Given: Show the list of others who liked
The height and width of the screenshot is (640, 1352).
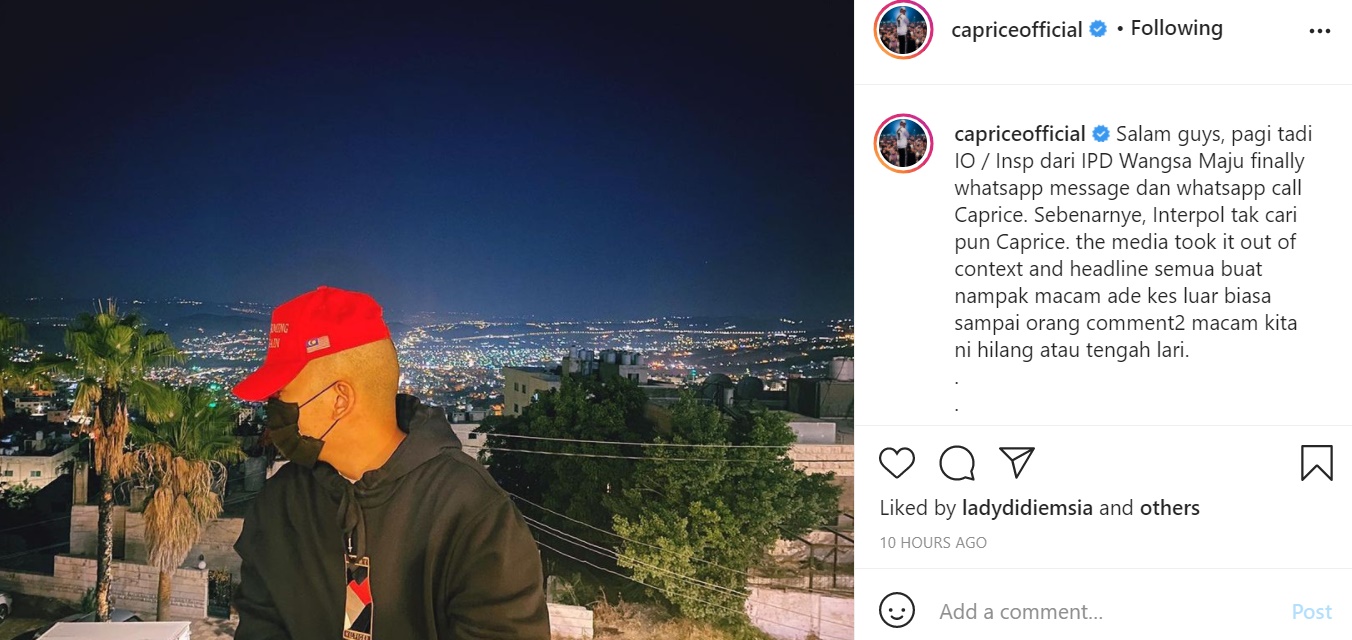Looking at the screenshot, I should [1169, 508].
